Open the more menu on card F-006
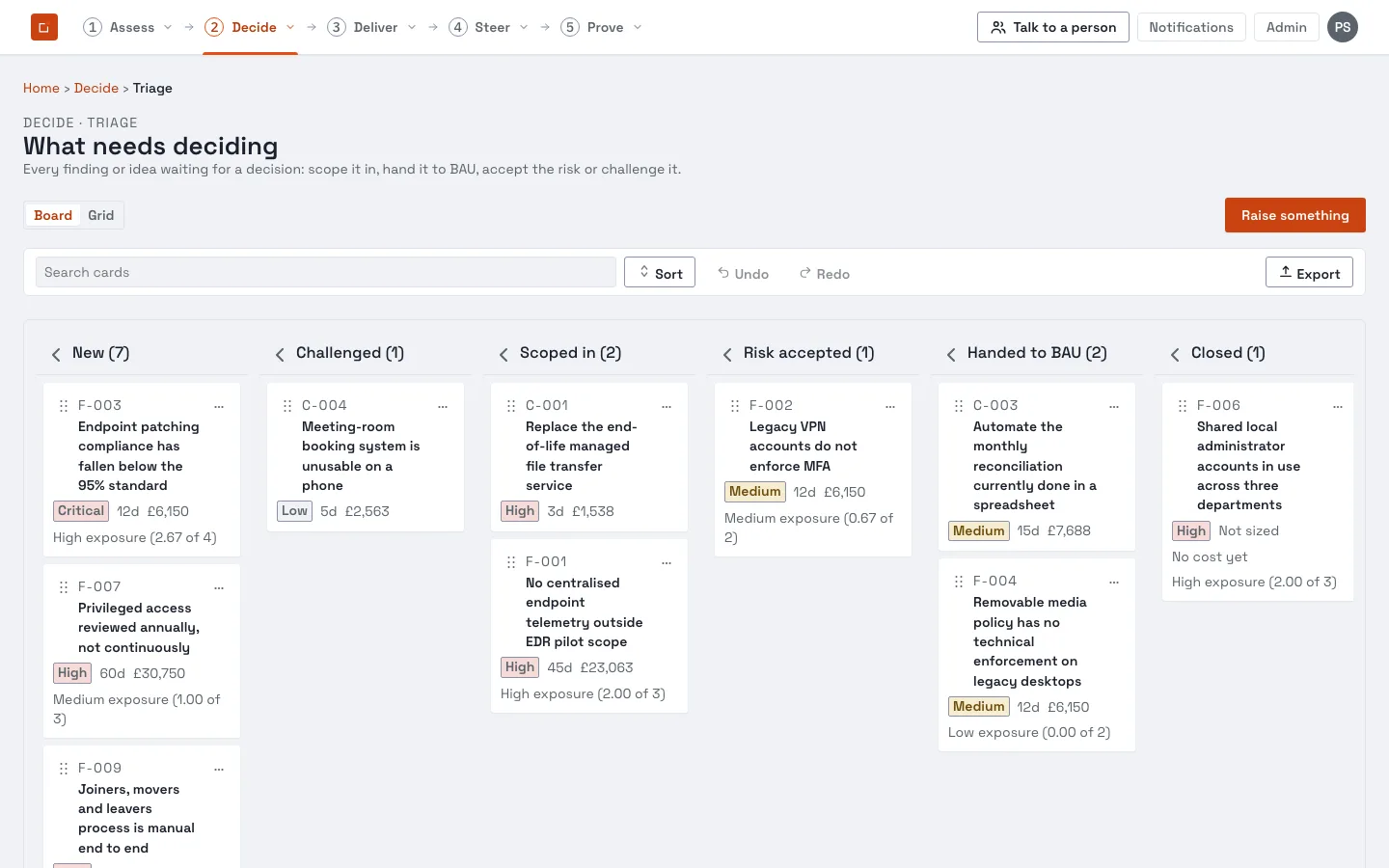This screenshot has height=868, width=1389. click(1338, 406)
